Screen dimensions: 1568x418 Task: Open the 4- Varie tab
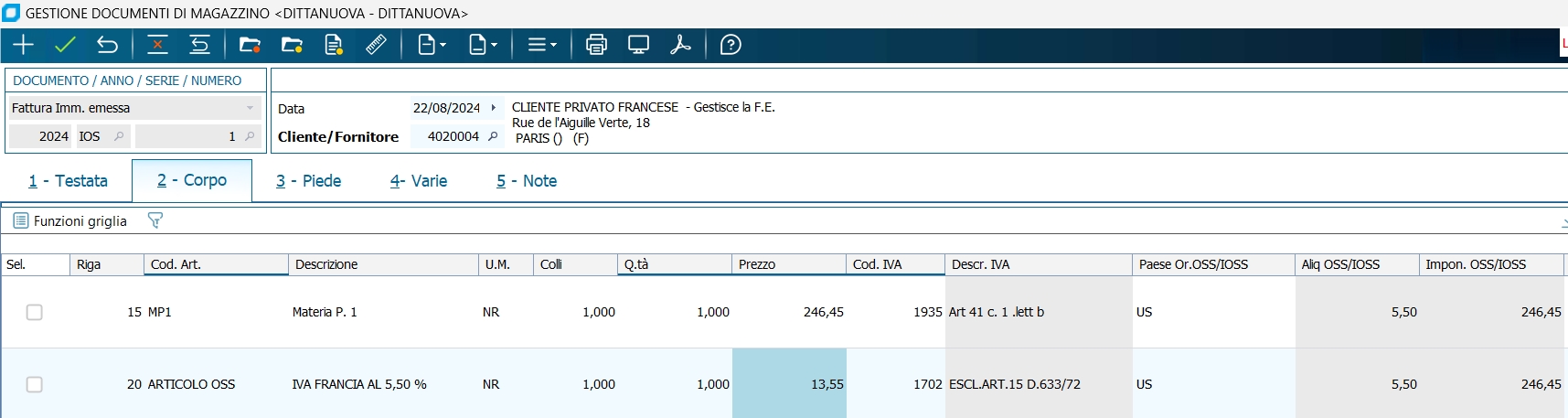pos(419,181)
